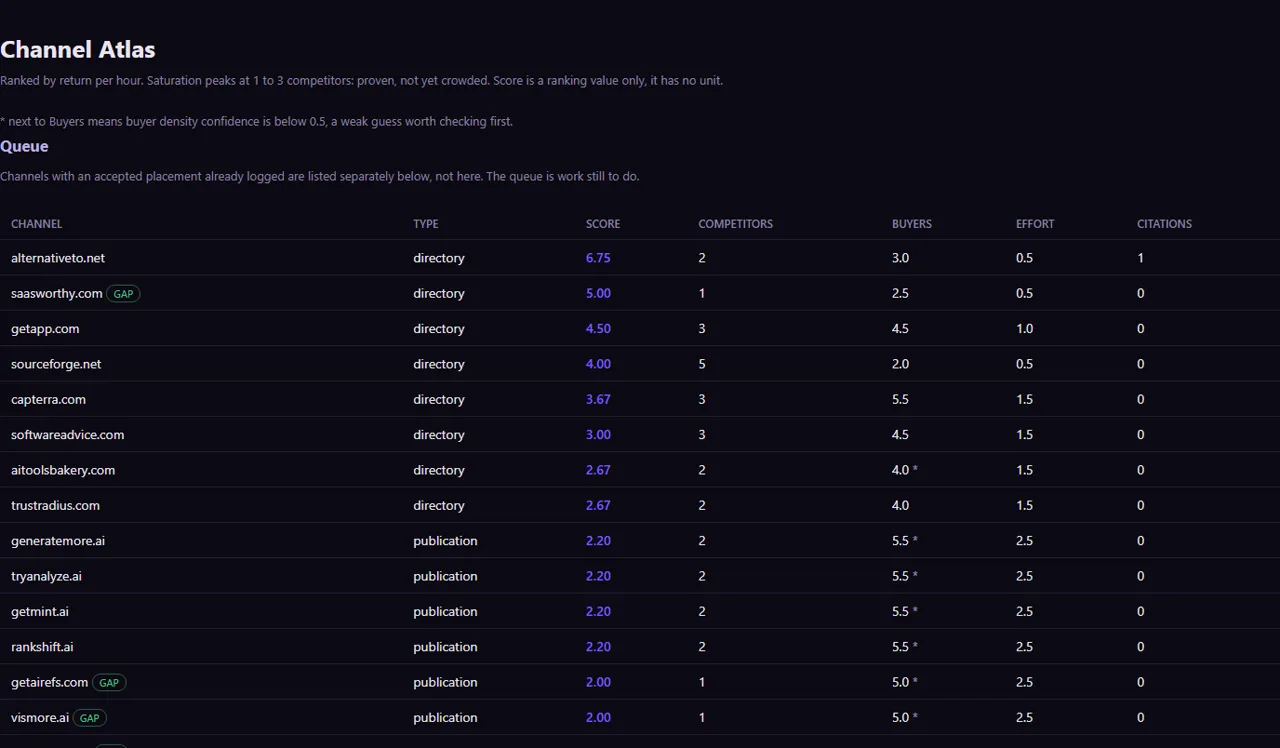Click the 3.67 score for capterra.com
Screen dimensions: 1280x748
(598, 399)
